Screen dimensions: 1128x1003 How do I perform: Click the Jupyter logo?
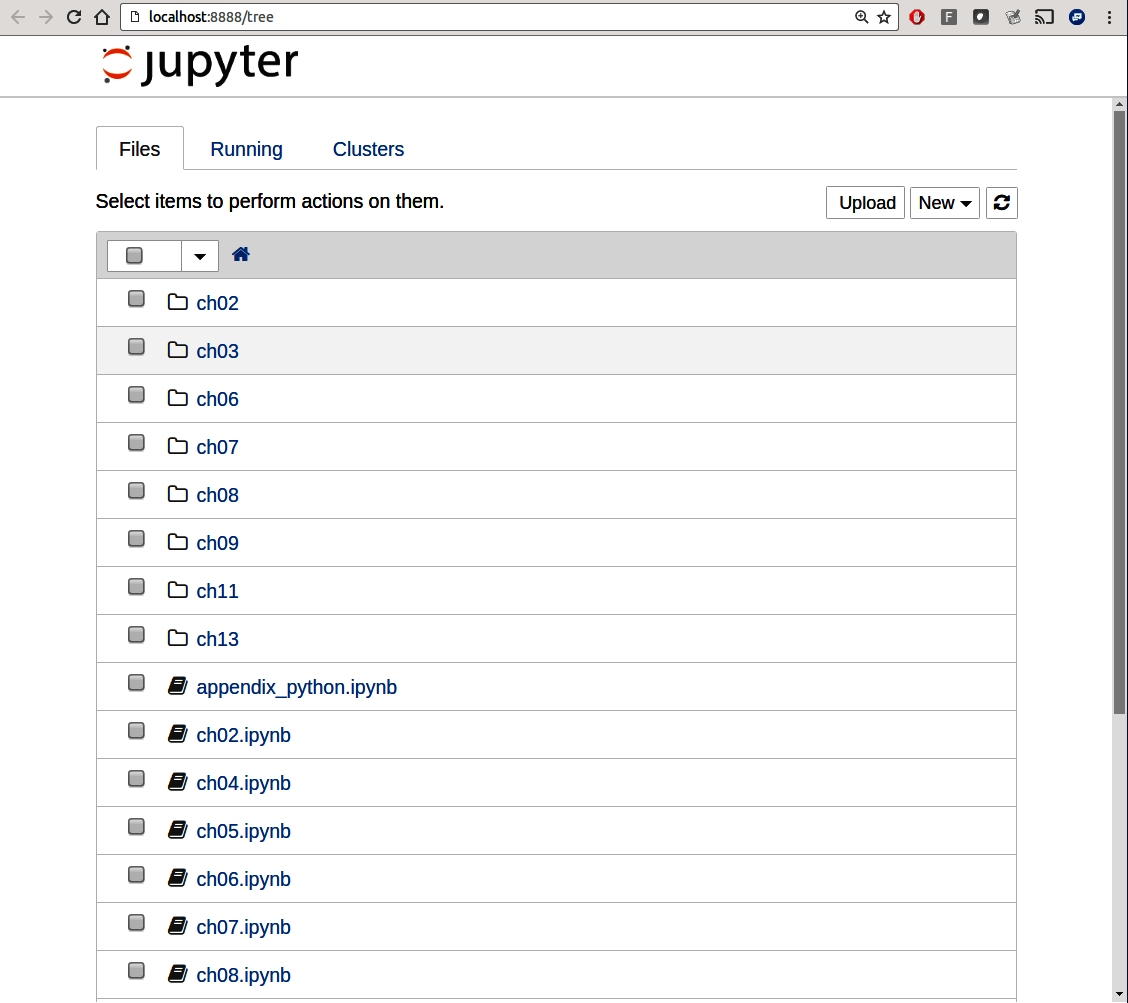coord(200,64)
